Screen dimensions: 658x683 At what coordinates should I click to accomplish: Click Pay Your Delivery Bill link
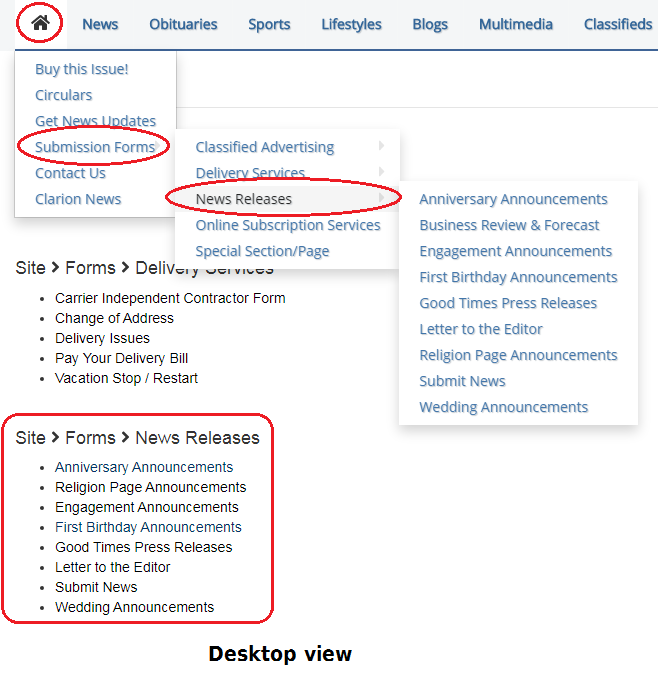click(121, 358)
